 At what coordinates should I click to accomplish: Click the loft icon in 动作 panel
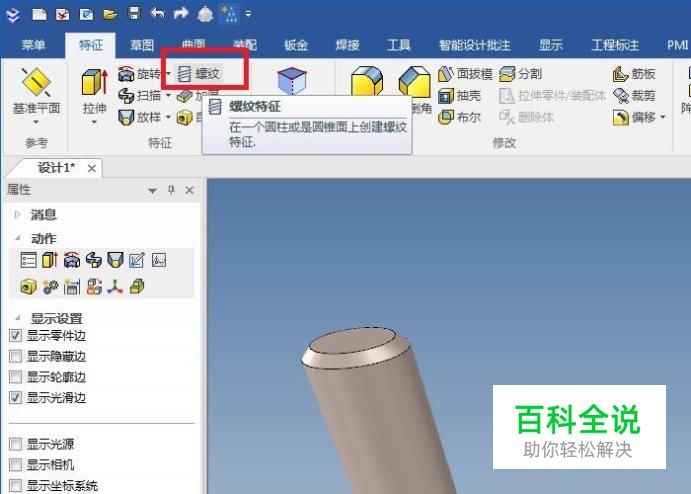click(115, 260)
